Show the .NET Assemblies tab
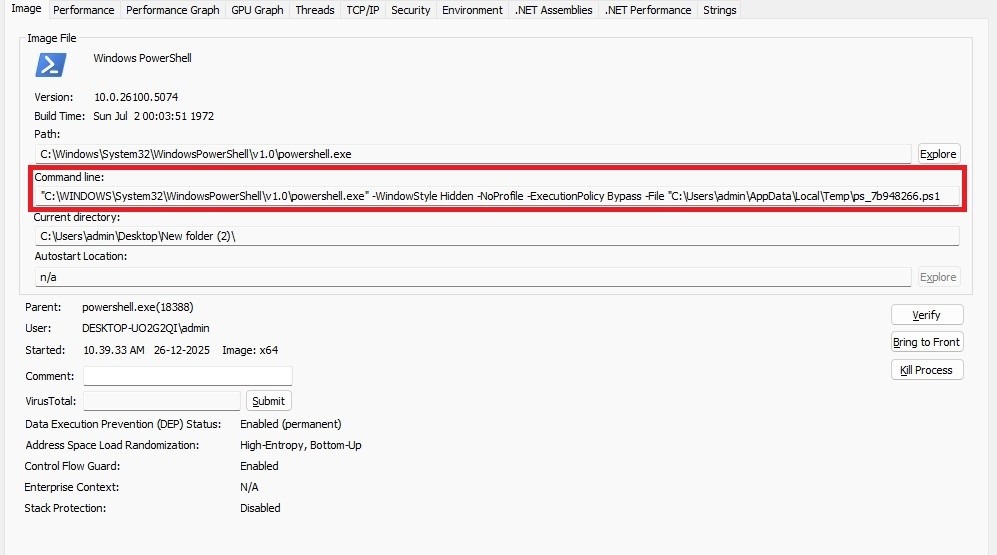 click(x=553, y=10)
